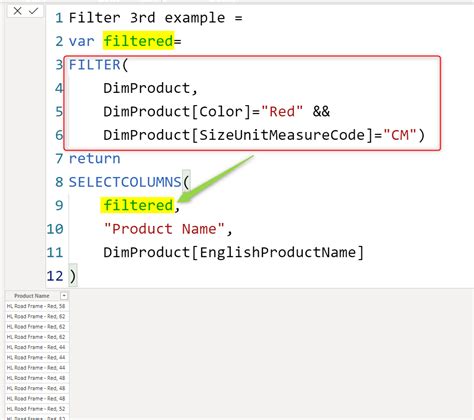Commit the formula with the checkmark icon

(33, 11)
